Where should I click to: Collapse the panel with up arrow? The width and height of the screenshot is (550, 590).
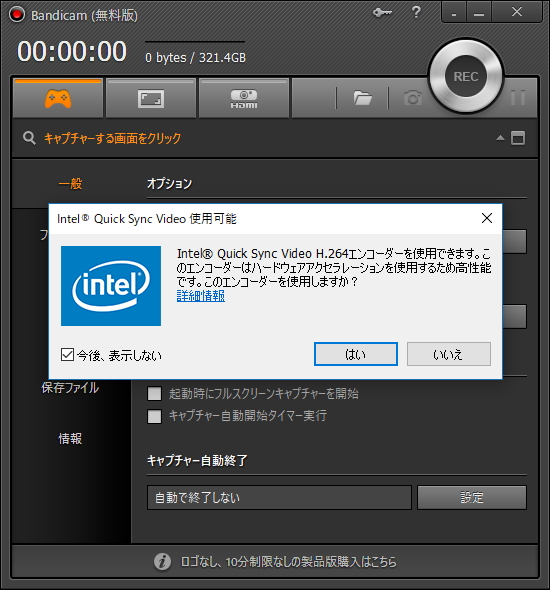point(500,138)
